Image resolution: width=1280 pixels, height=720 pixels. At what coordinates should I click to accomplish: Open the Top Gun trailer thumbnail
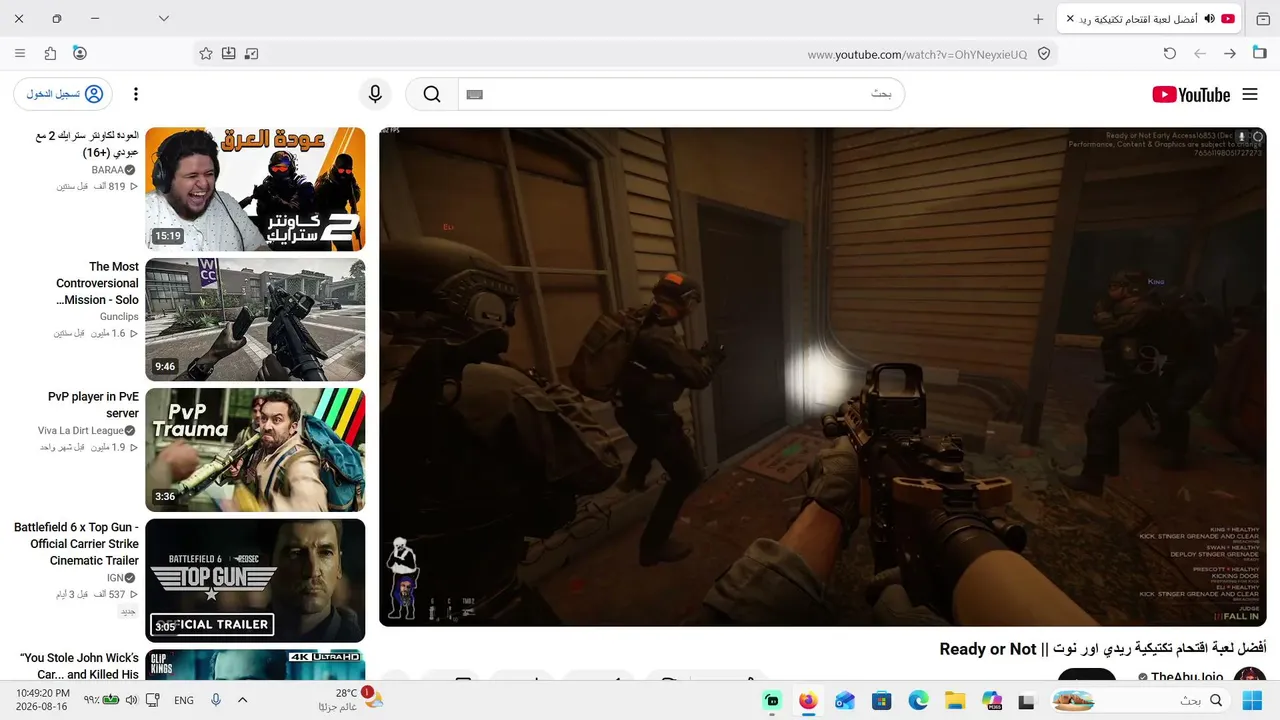[x=255, y=581]
